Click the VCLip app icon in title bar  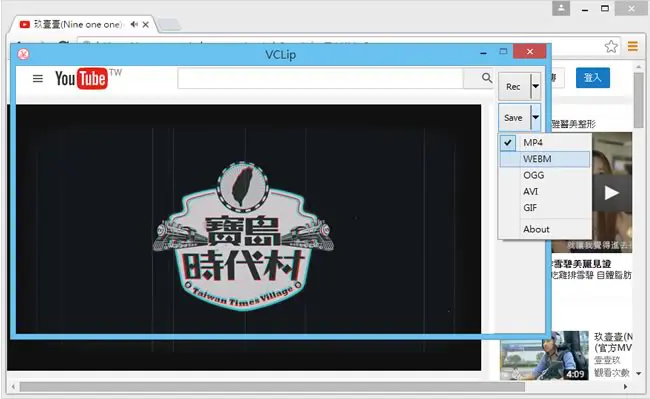[x=23, y=54]
